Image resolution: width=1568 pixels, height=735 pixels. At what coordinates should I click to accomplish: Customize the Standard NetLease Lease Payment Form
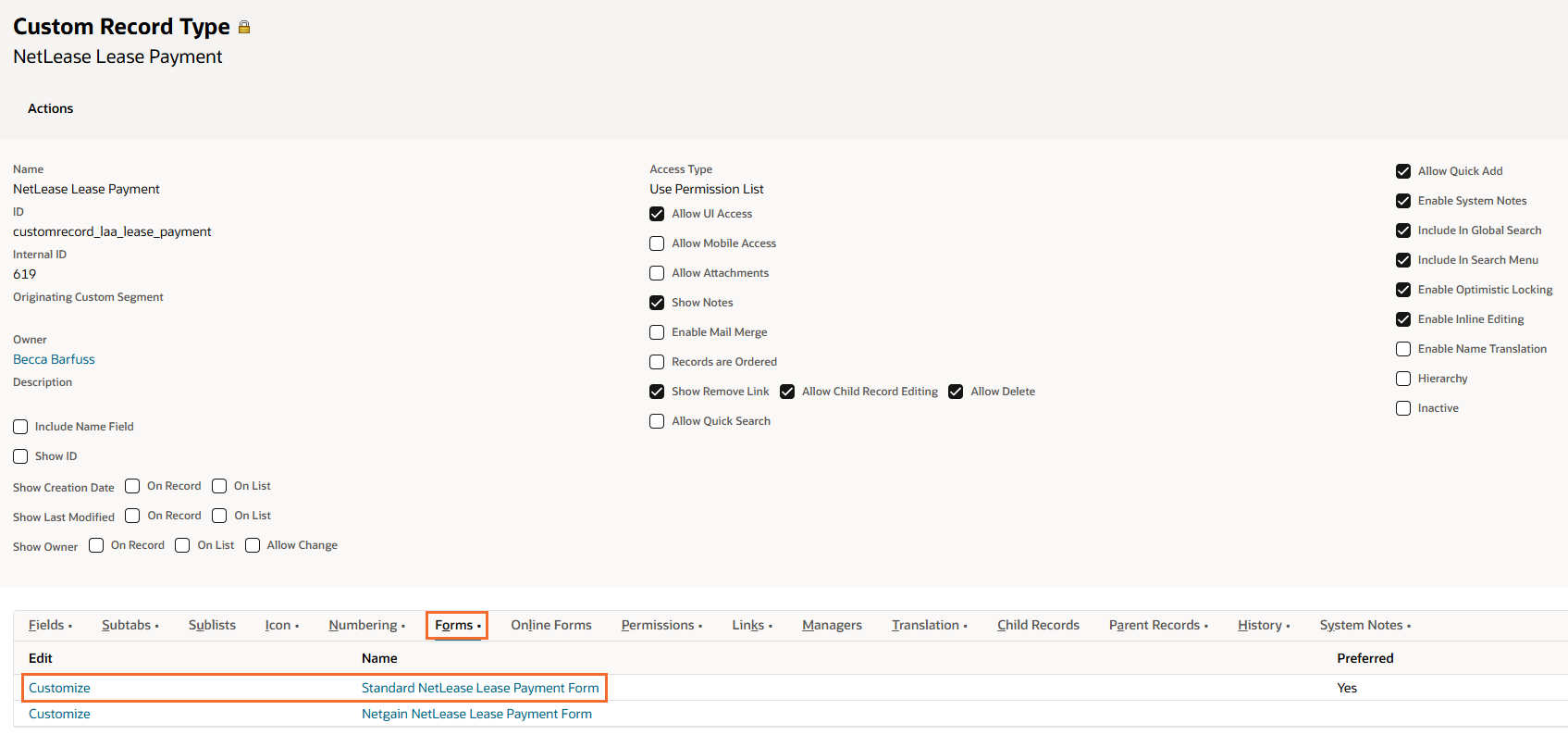click(59, 688)
